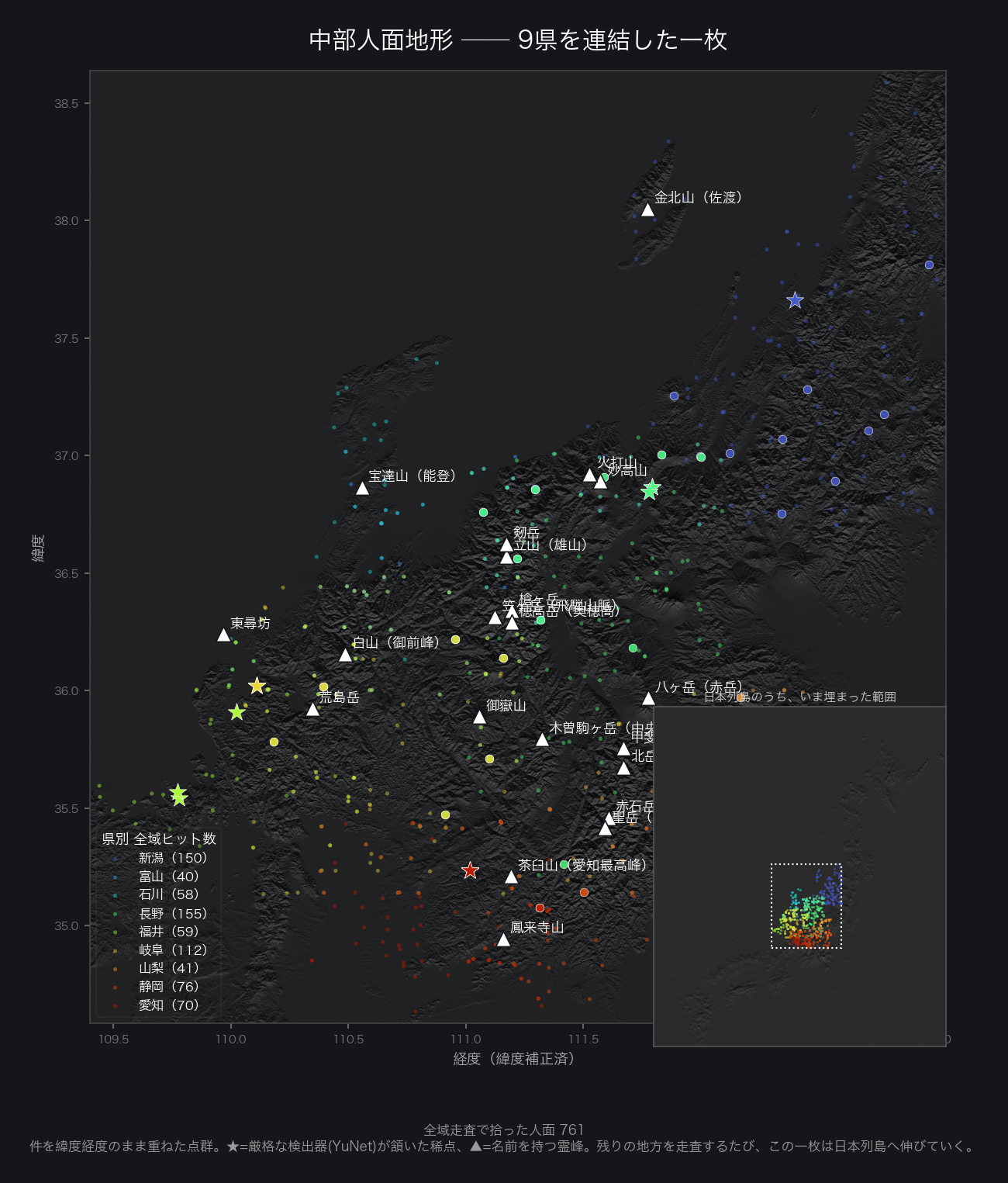Click the 茶臼山（愛知最高峰） label

585,864
